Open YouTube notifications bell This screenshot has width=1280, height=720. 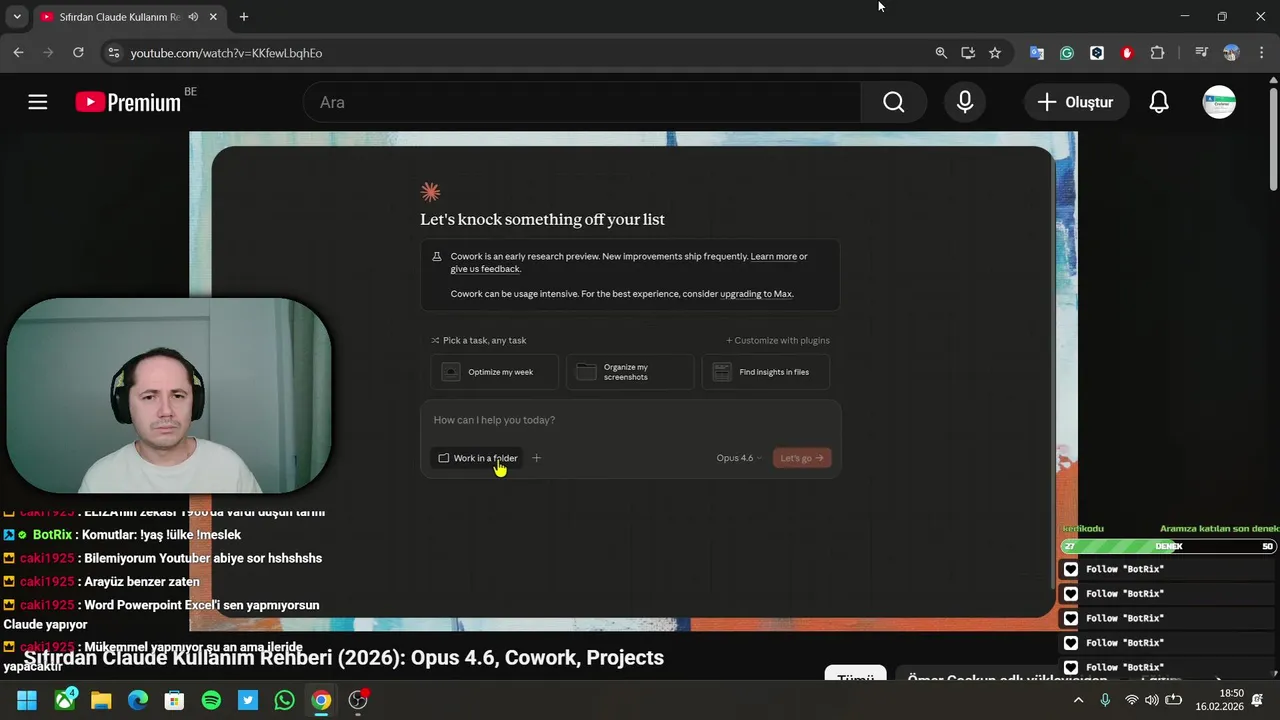(x=1159, y=102)
